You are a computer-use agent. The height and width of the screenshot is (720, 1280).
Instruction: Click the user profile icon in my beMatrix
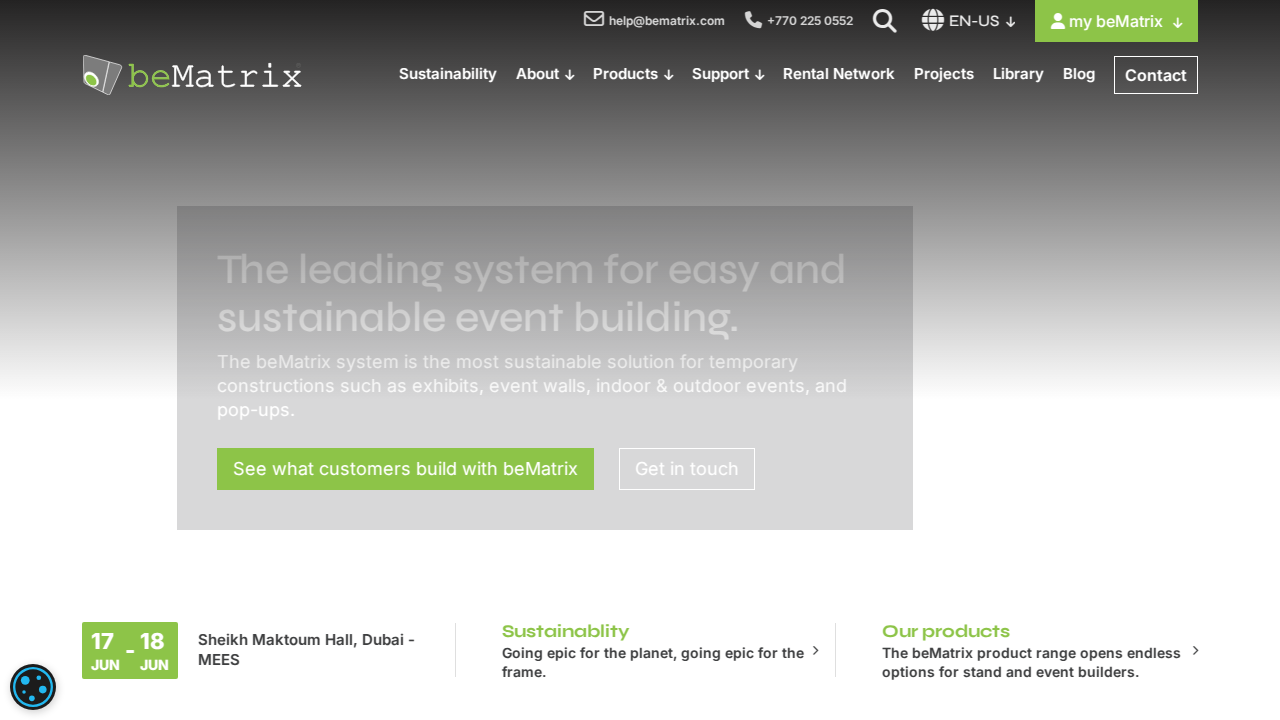pos(1057,21)
